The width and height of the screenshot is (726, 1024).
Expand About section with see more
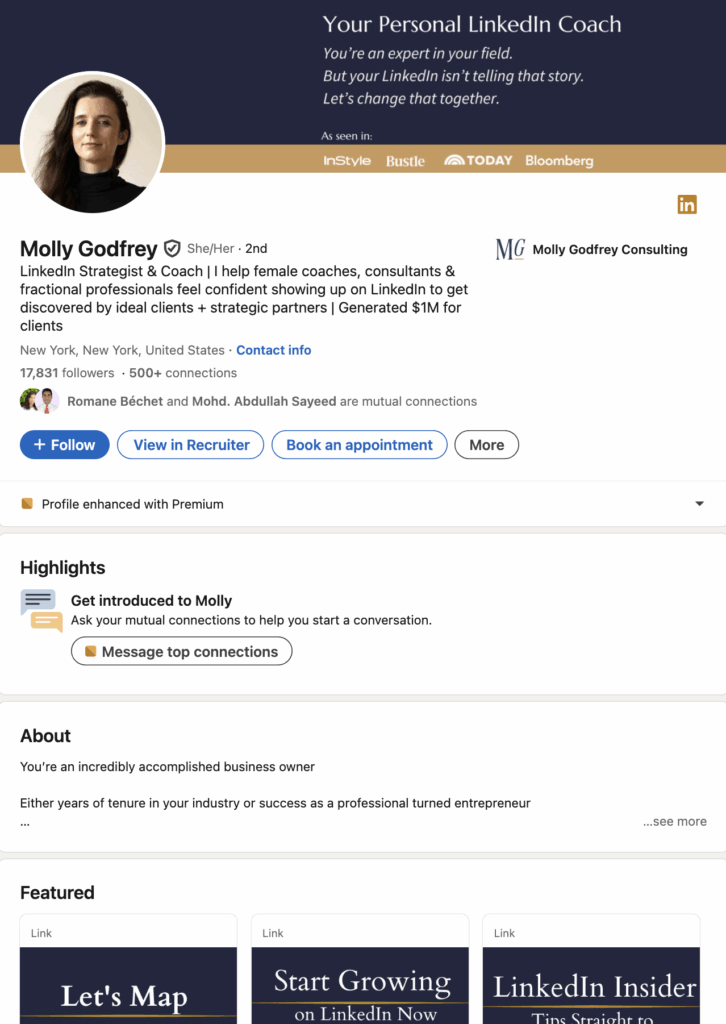[x=674, y=822]
